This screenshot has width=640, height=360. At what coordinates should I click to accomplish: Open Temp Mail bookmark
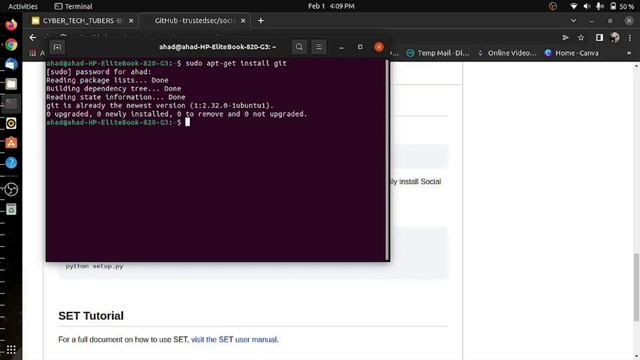click(x=438, y=53)
